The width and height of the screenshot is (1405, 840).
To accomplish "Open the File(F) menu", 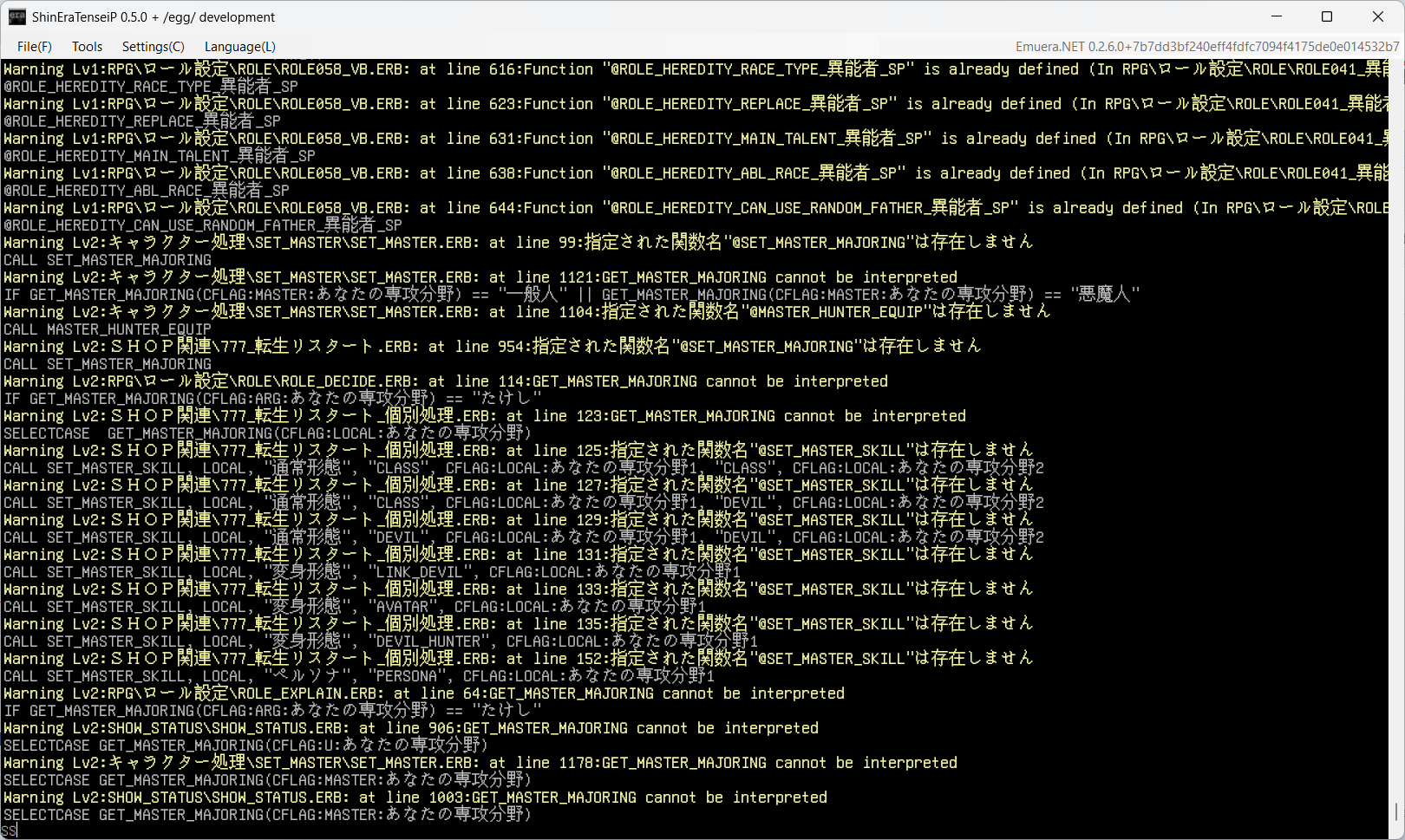I will click(x=35, y=47).
